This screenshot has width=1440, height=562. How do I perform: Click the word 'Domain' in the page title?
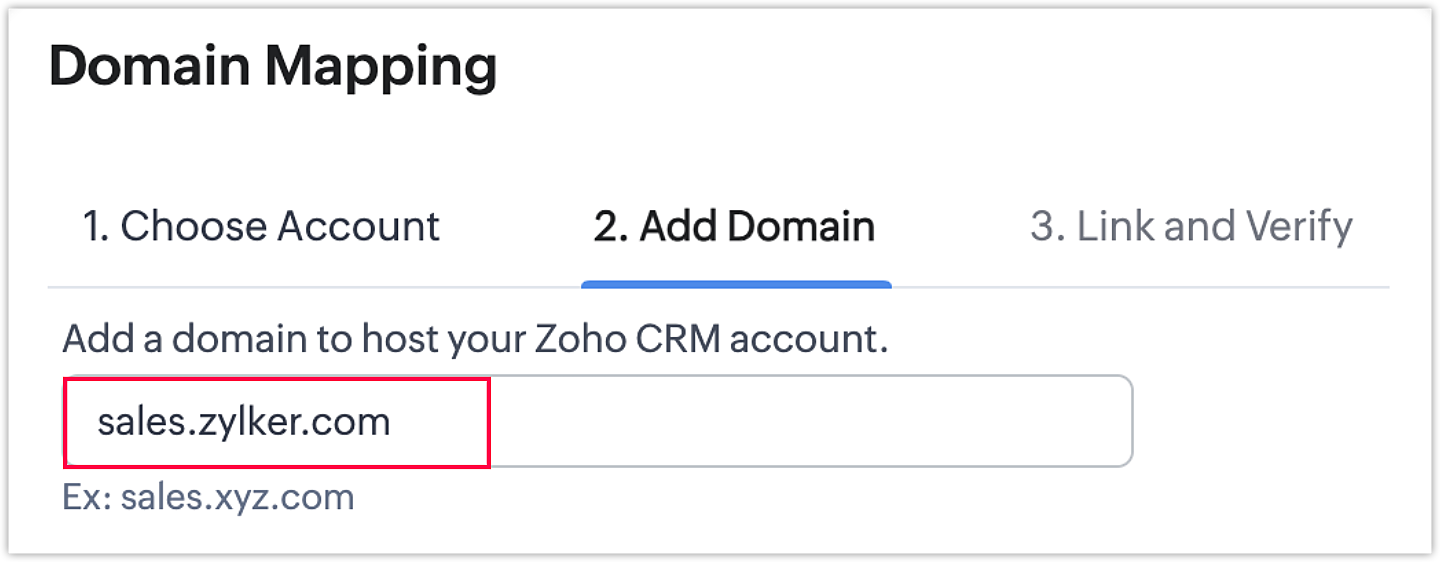click(150, 68)
